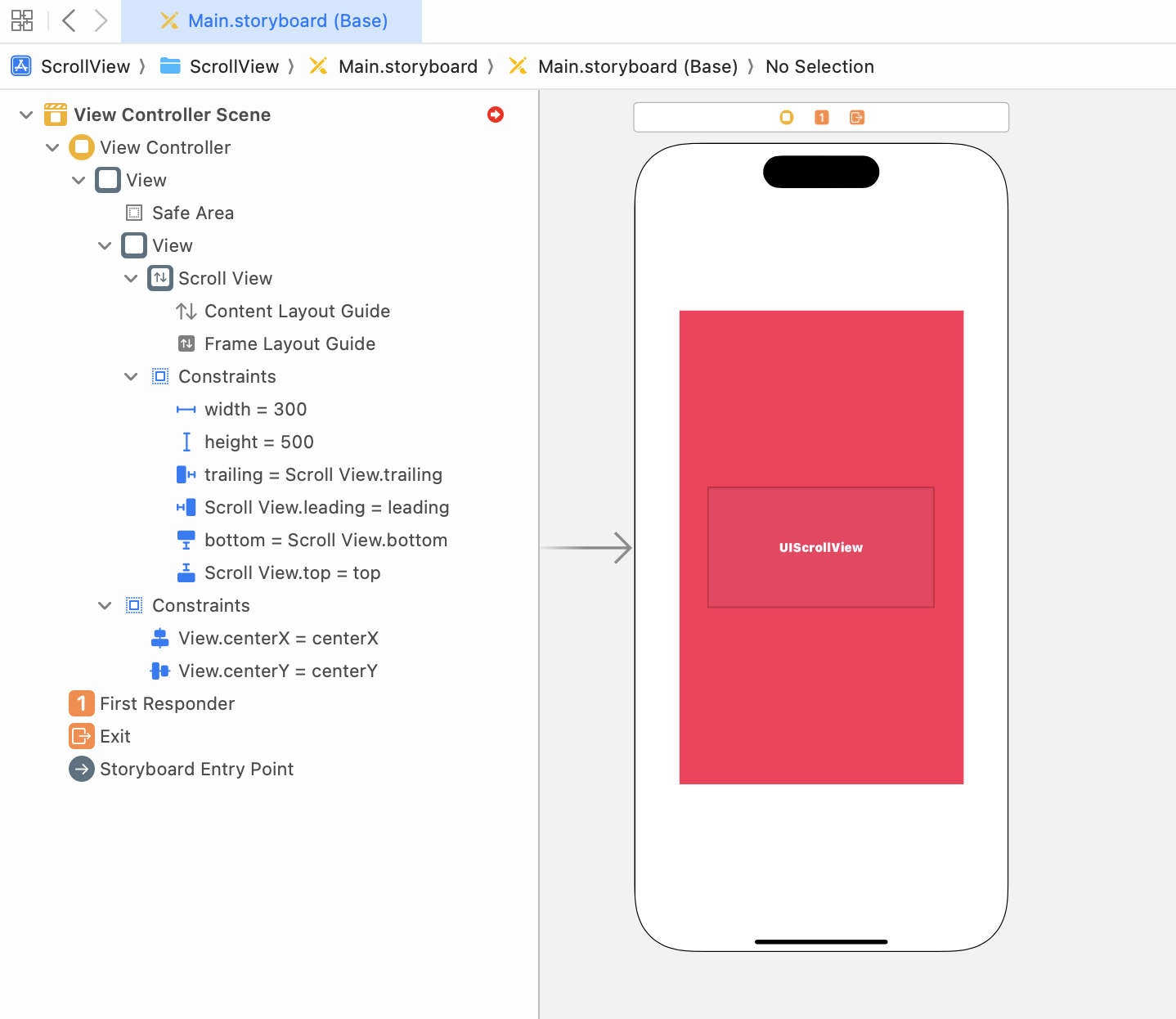Click the height constraint icon
1176x1019 pixels.
click(x=186, y=442)
